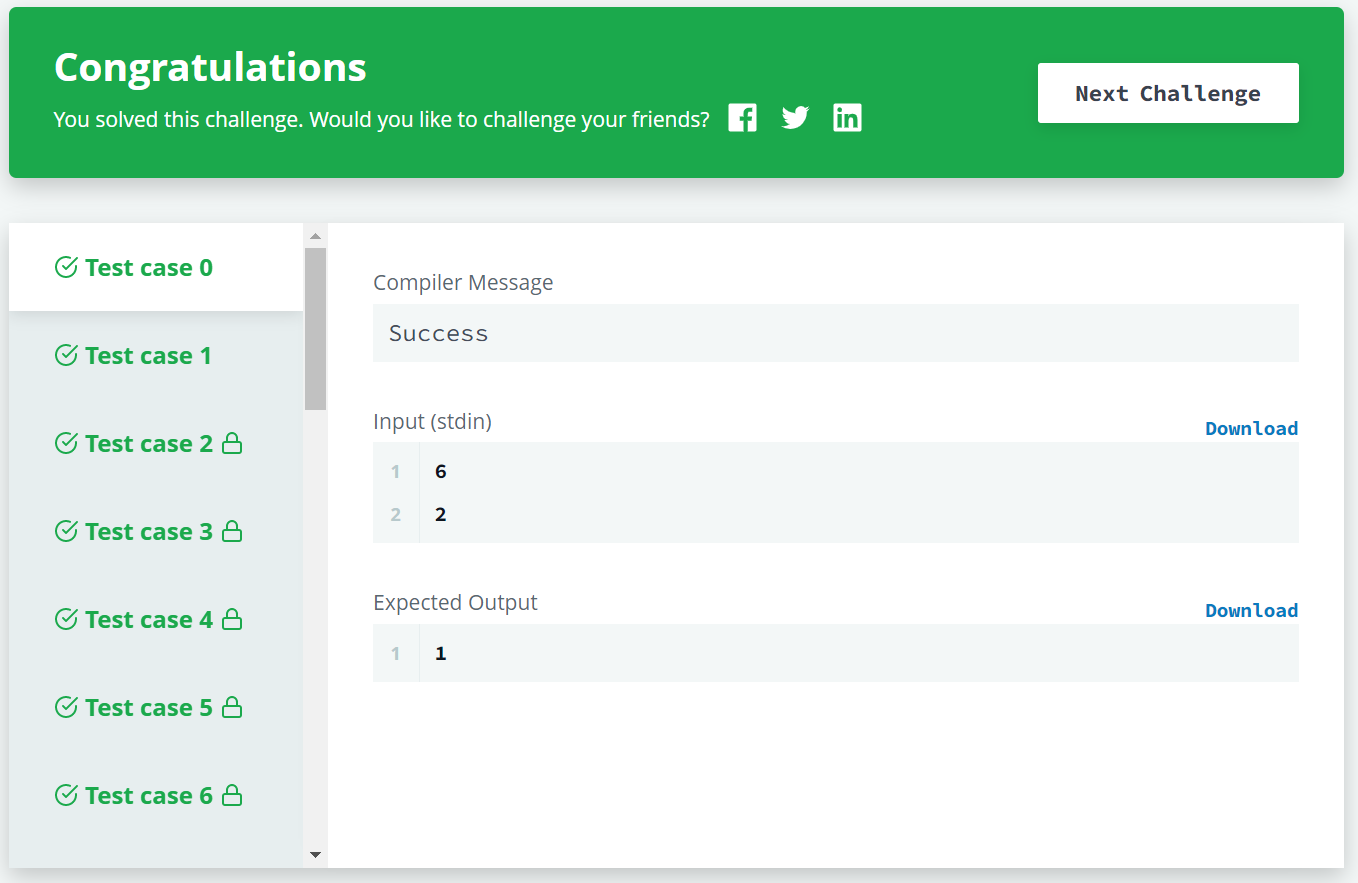Click the lock icon on Test case 2
This screenshot has height=883, width=1358.
pos(232,443)
